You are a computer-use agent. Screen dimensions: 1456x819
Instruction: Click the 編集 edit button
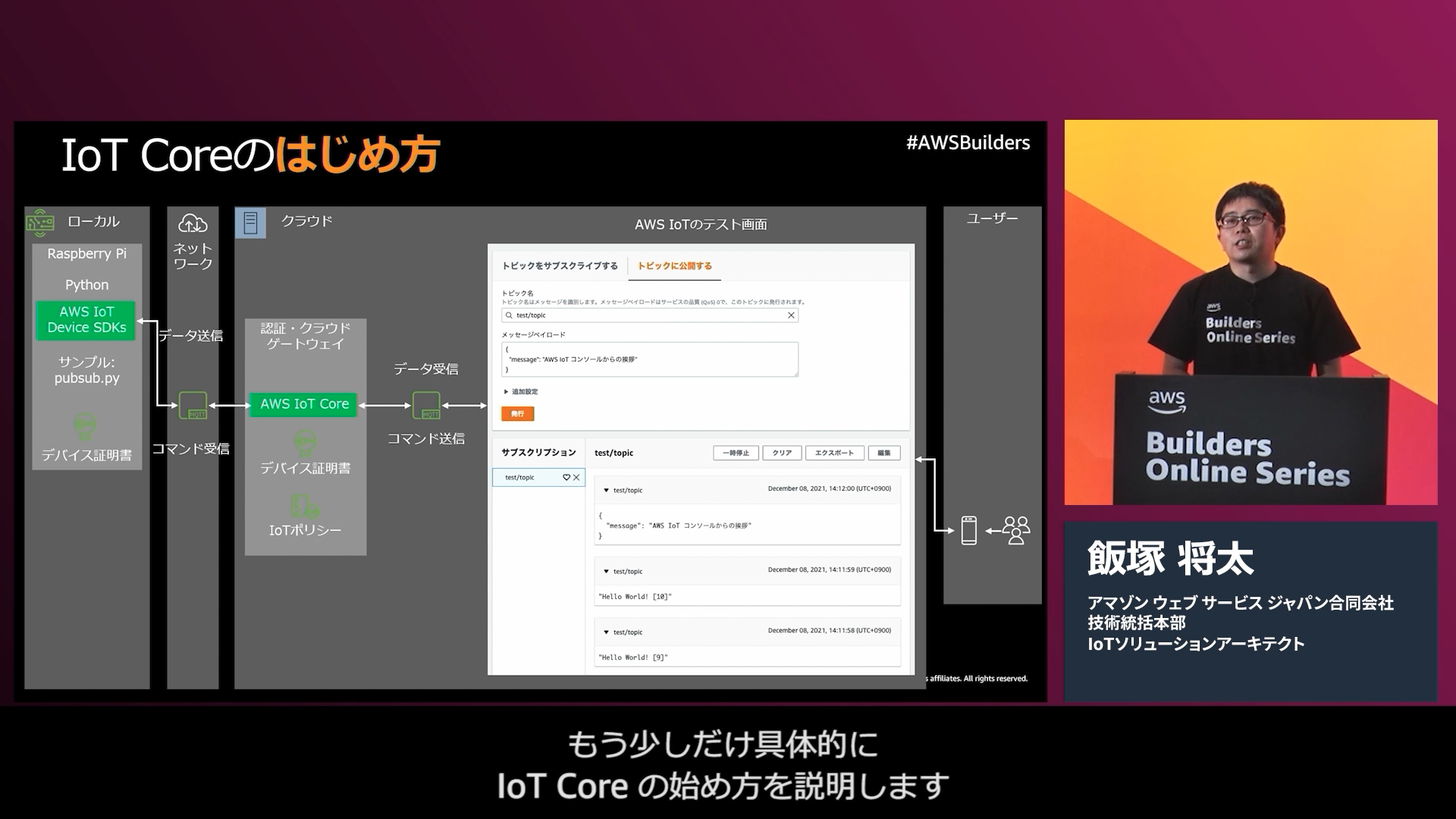tap(883, 453)
